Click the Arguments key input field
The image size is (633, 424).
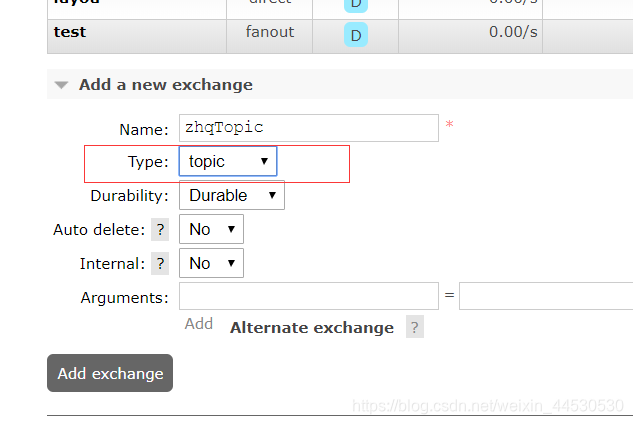pos(309,296)
